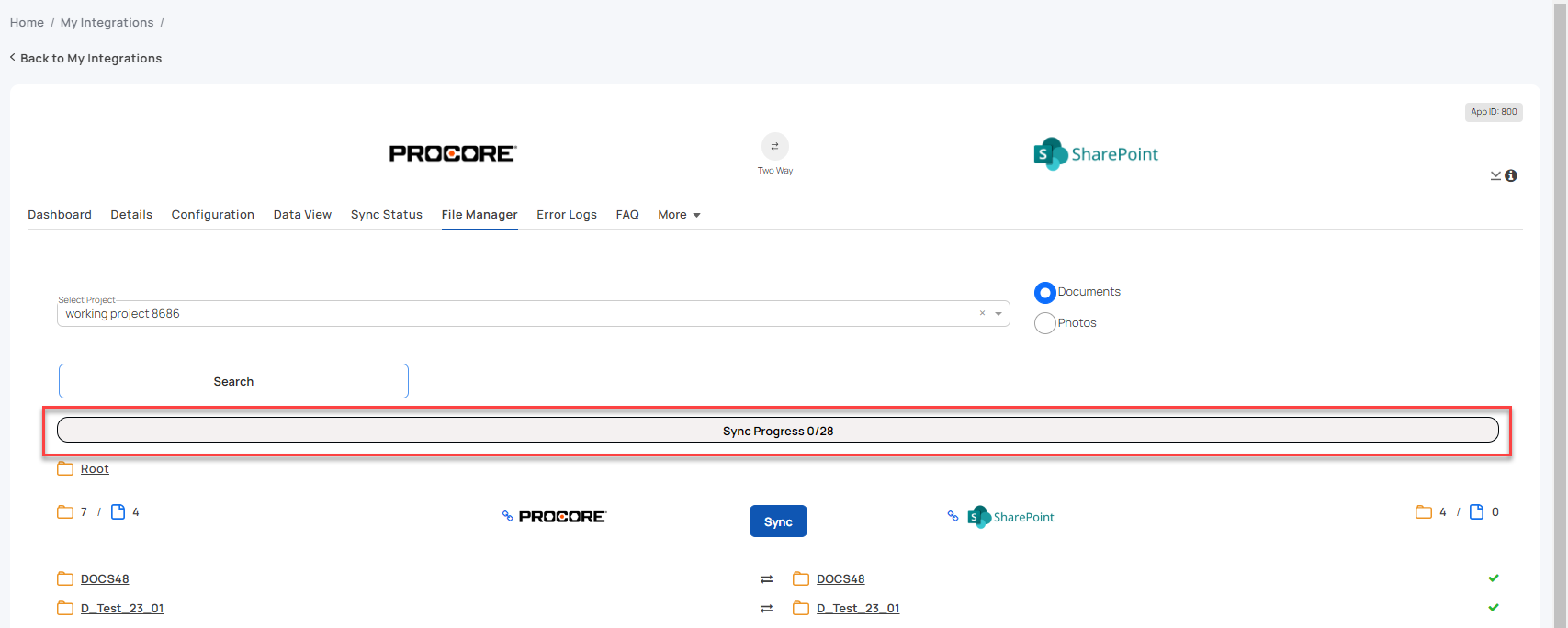This screenshot has height=628, width=1568.
Task: Select the Photos radio button
Action: coord(1045,323)
